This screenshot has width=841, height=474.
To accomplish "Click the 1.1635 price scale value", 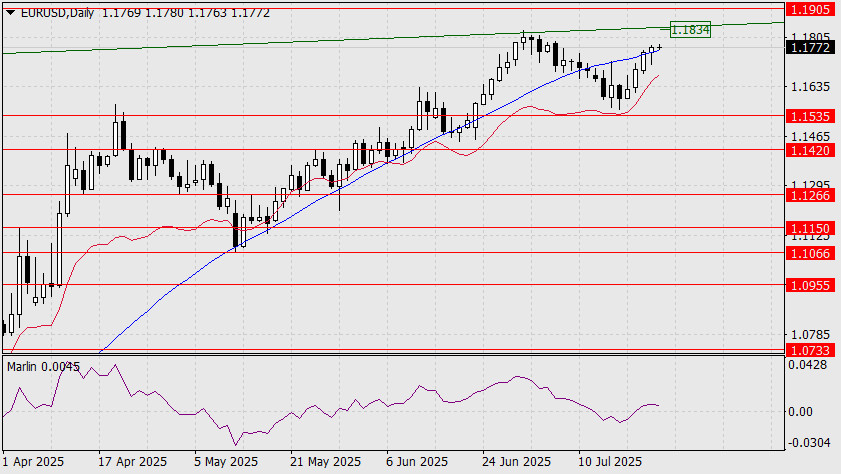I will click(x=810, y=87).
